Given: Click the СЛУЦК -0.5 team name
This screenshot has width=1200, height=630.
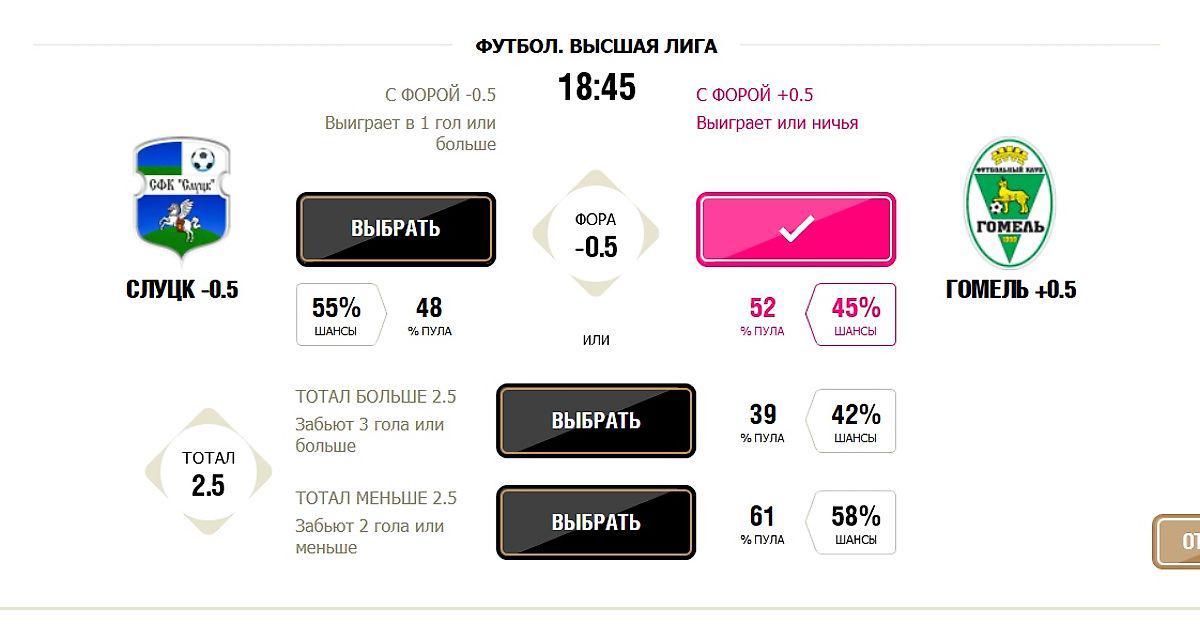Looking at the screenshot, I should pyautogui.click(x=182, y=290).
